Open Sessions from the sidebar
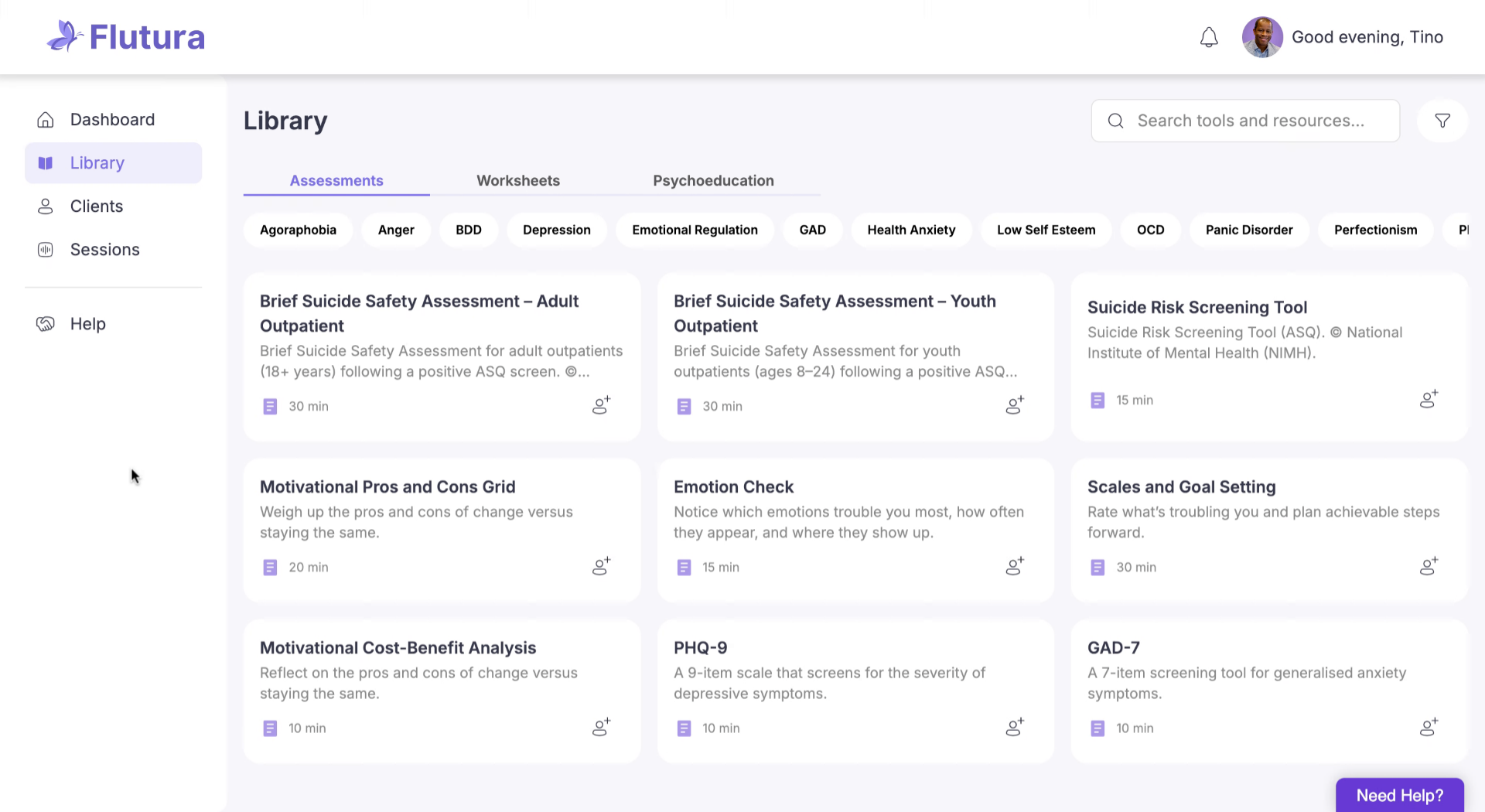 tap(104, 250)
